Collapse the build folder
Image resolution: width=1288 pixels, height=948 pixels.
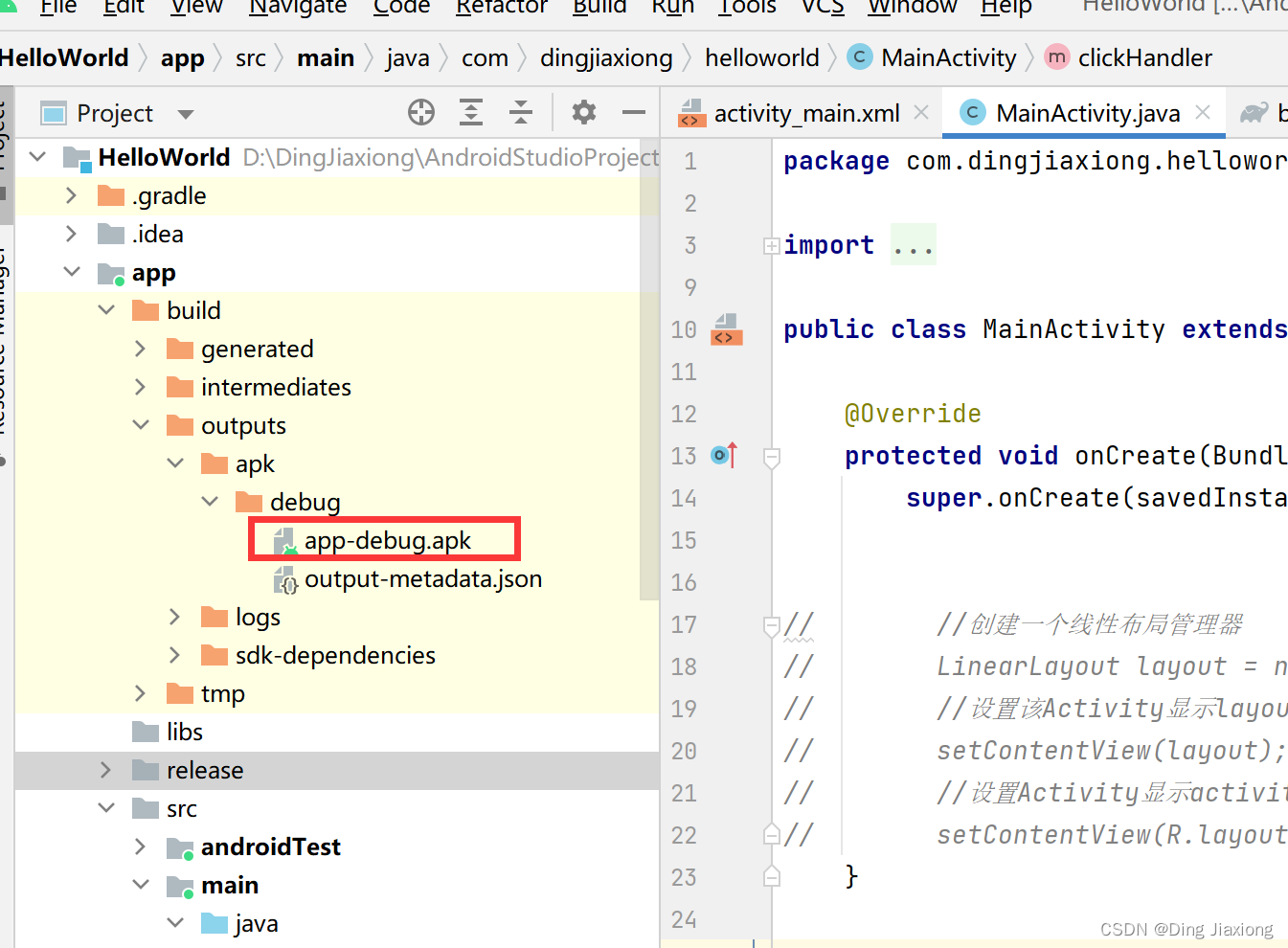(x=106, y=310)
